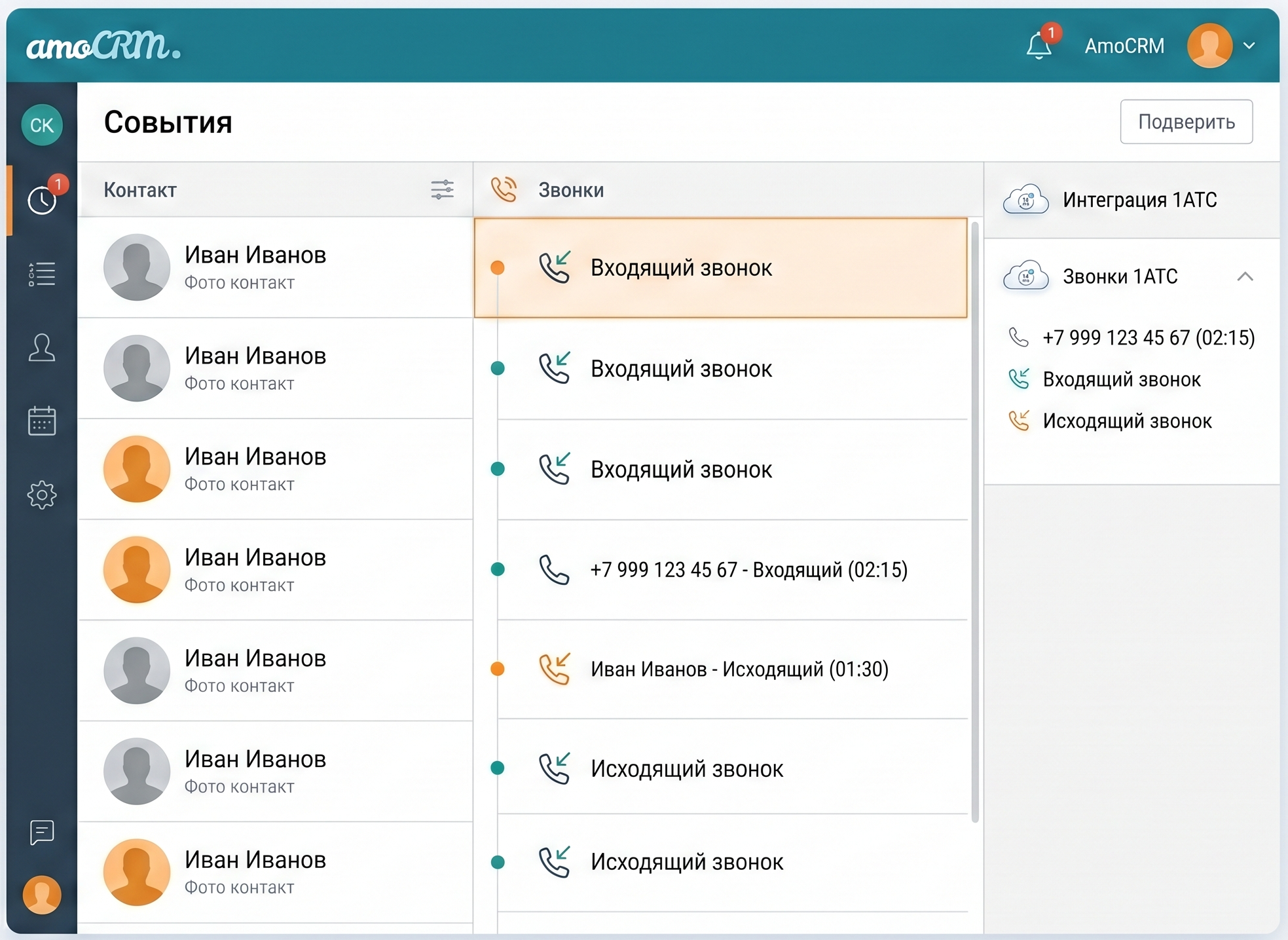Open events clock icon in sidebar
This screenshot has height=940, width=1288.
coord(42,200)
